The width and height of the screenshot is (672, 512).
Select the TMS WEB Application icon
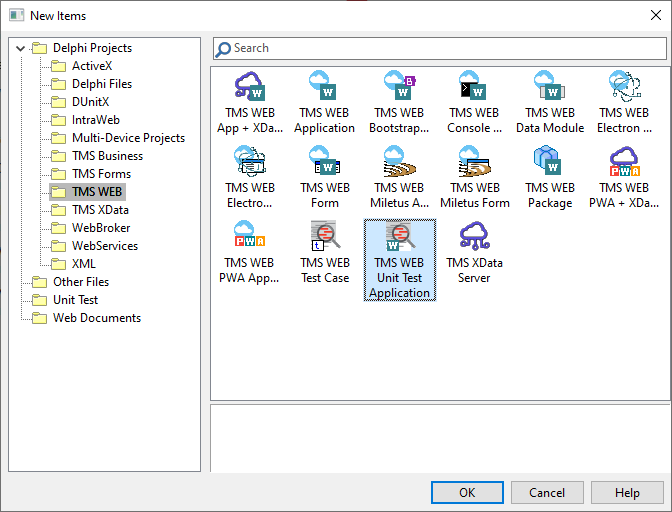(324, 85)
